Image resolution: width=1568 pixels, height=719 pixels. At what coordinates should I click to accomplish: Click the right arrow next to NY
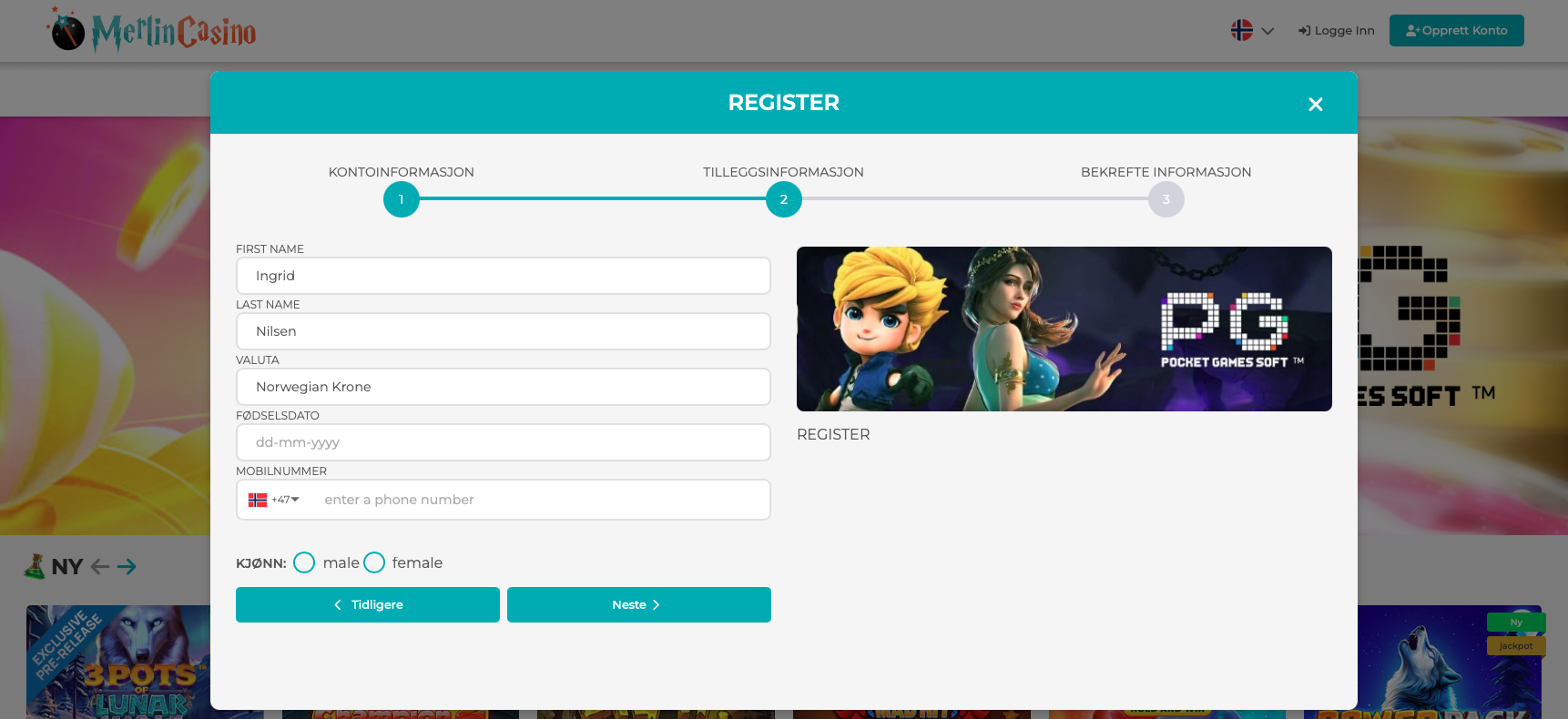(127, 566)
